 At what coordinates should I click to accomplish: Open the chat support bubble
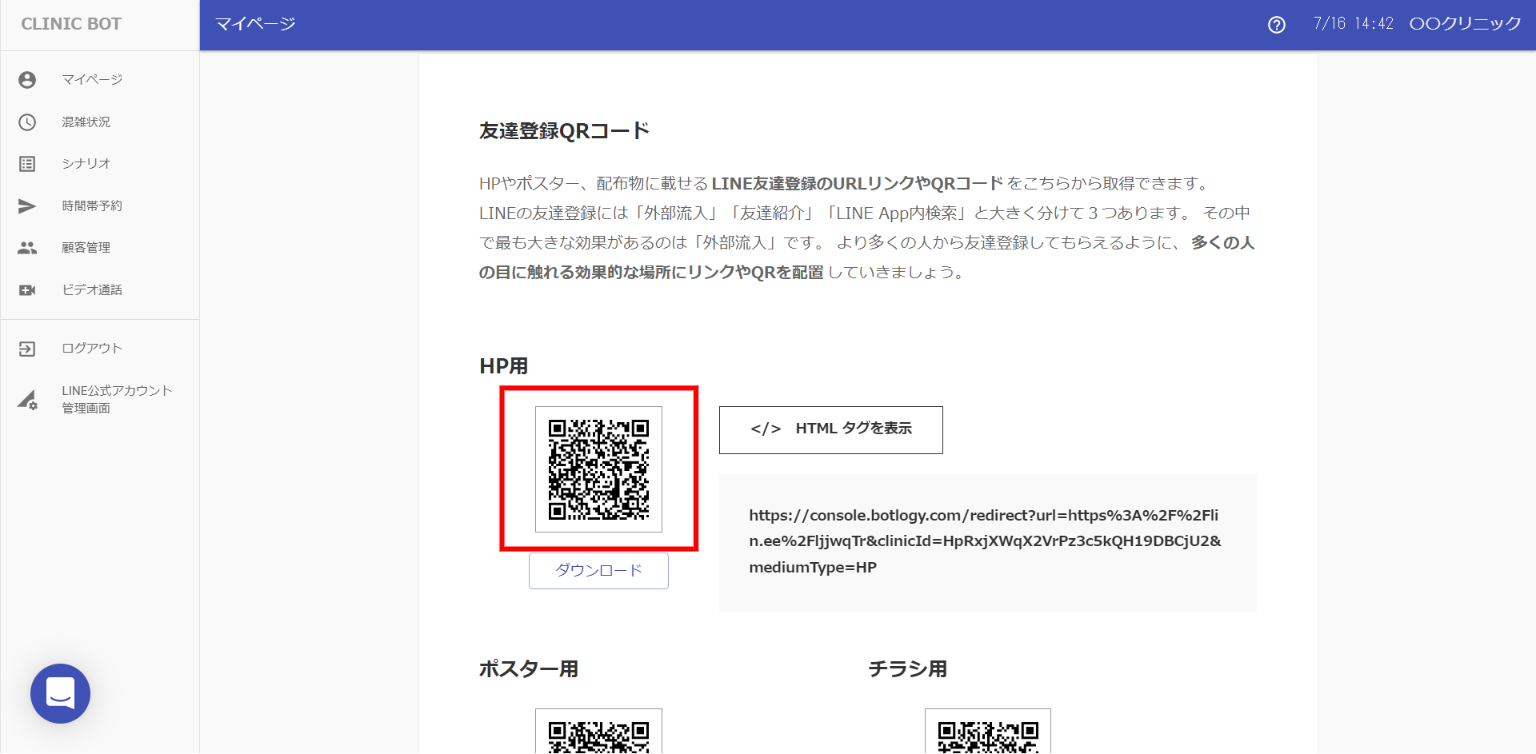[60, 693]
